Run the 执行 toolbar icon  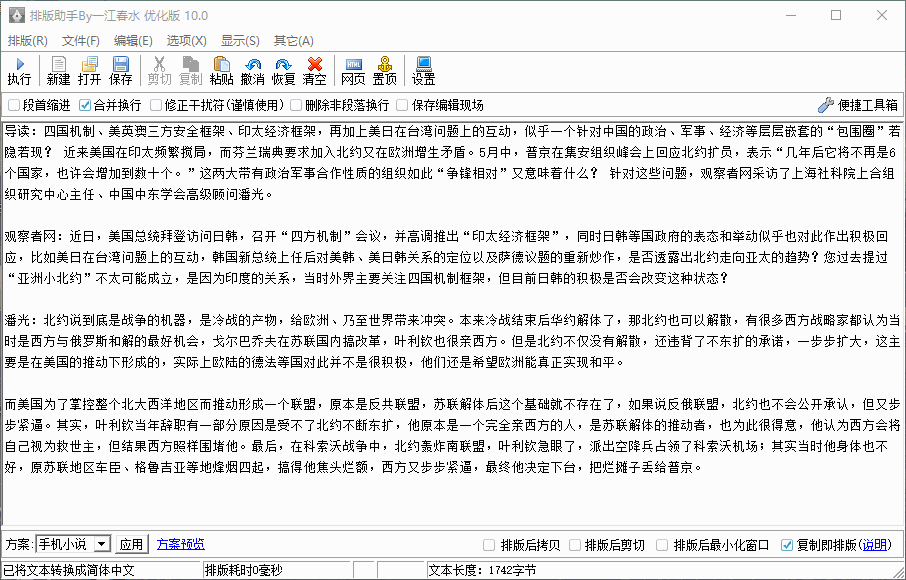tap(19, 71)
